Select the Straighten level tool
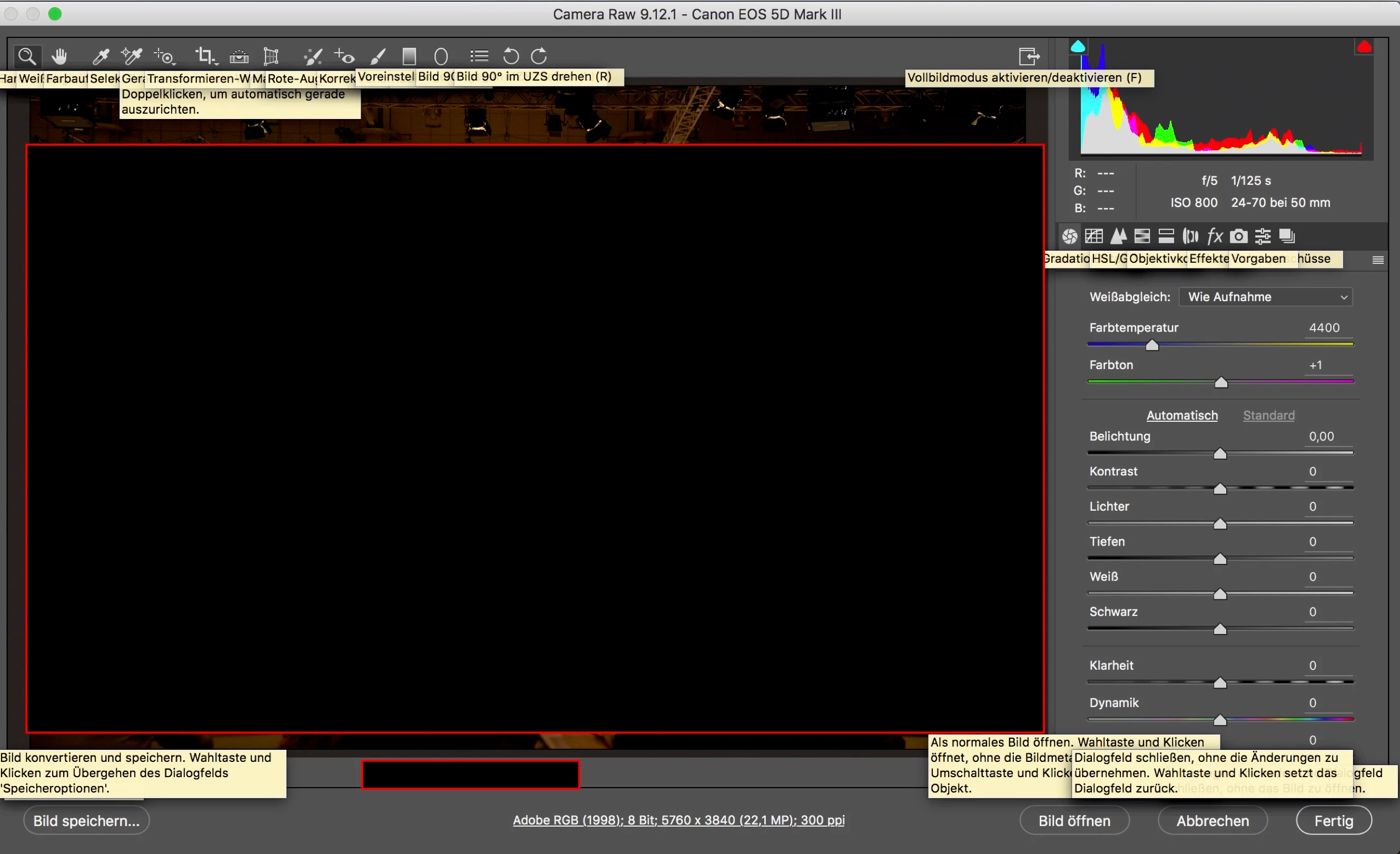Screen dimensions: 1400x854 pyautogui.click(x=239, y=56)
